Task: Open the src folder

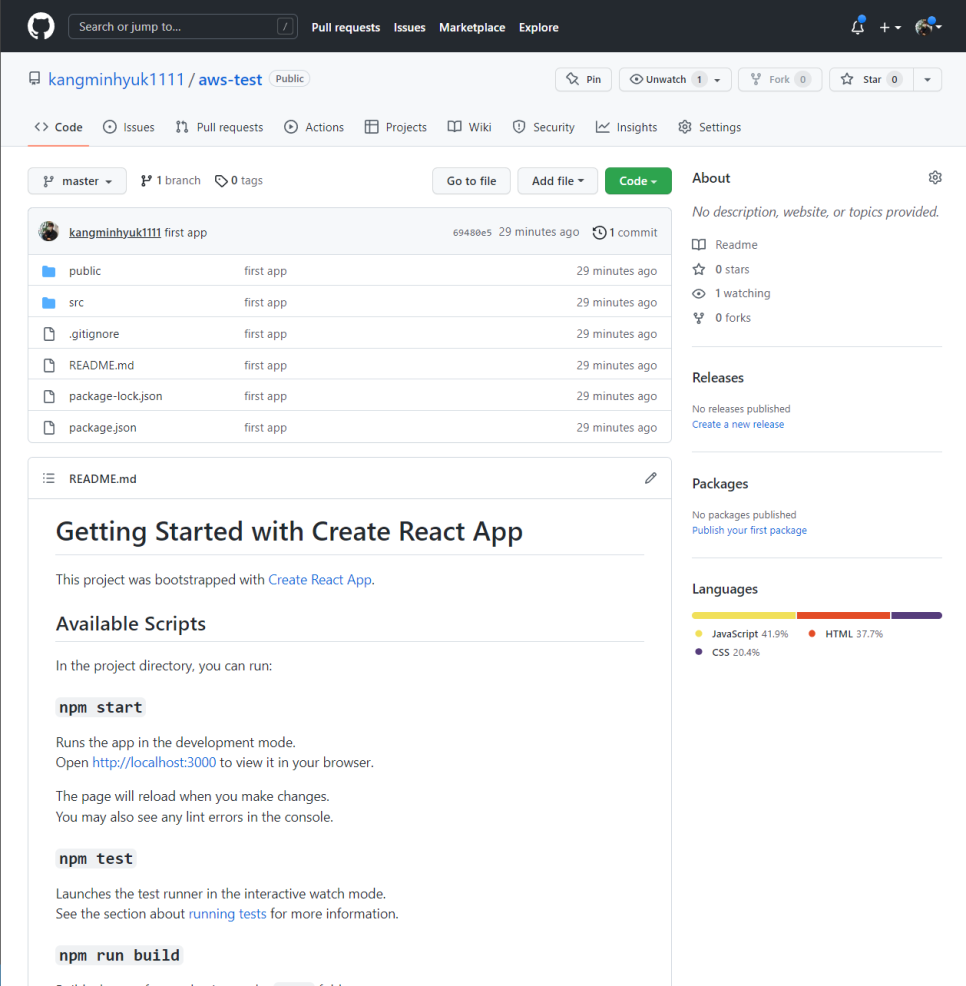Action: (x=76, y=302)
